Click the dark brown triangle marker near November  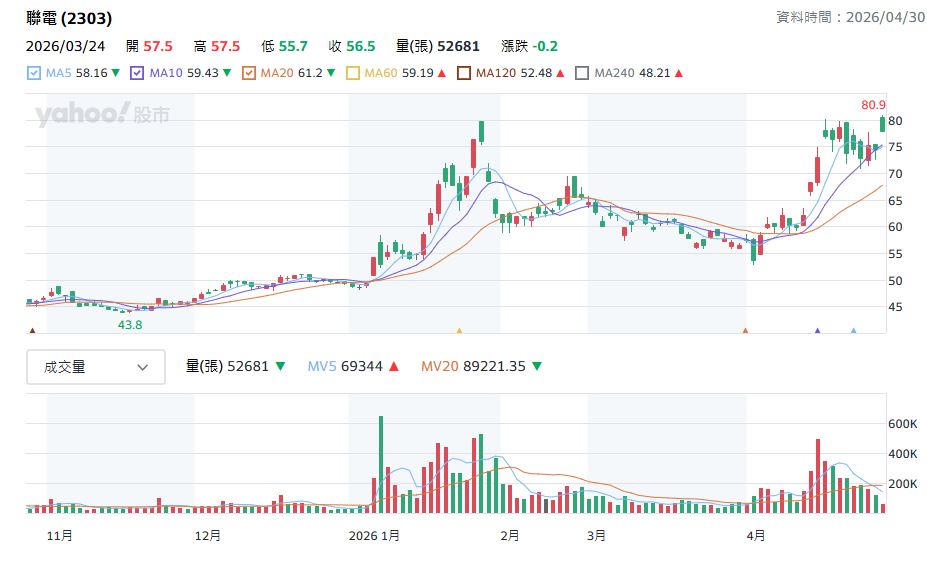33,330
